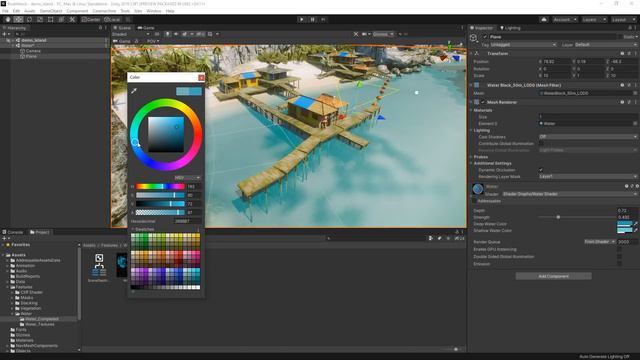Open the Shaded draw mode dropdown
Image resolution: width=640 pixels, height=360 pixels.
[x=131, y=34]
